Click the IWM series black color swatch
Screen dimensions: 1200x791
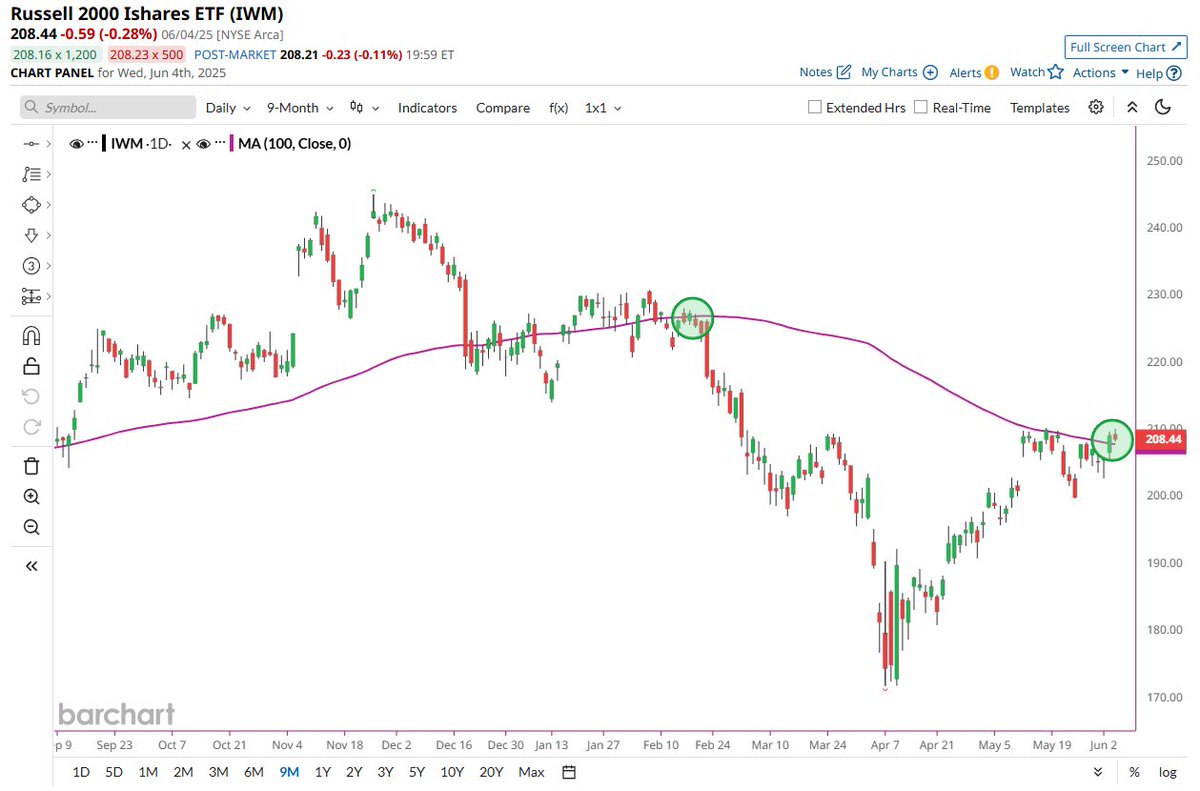pyautogui.click(x=104, y=144)
